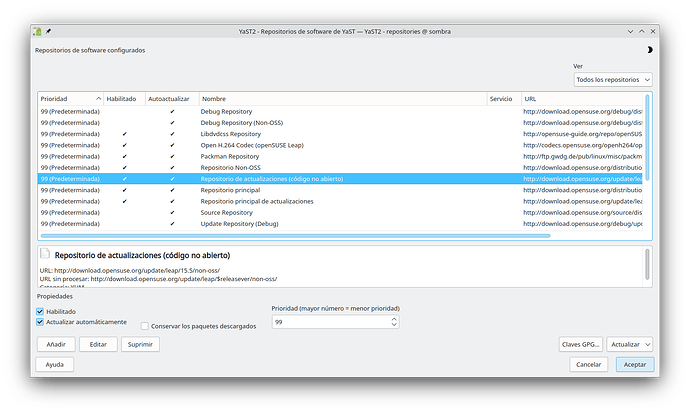Select the Repositorio Non-OSS row
Image resolution: width=690 pixels, height=413 pixels.
tap(340, 168)
